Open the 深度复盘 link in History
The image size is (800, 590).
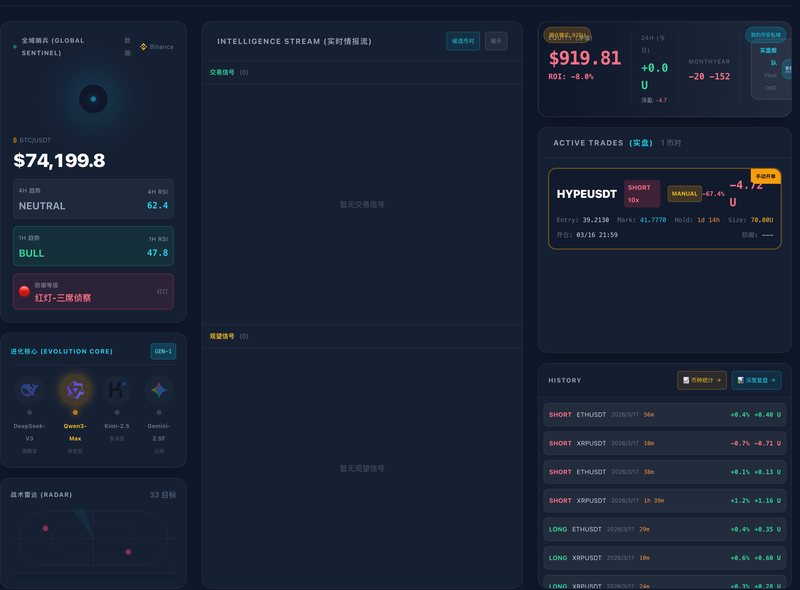(756, 380)
